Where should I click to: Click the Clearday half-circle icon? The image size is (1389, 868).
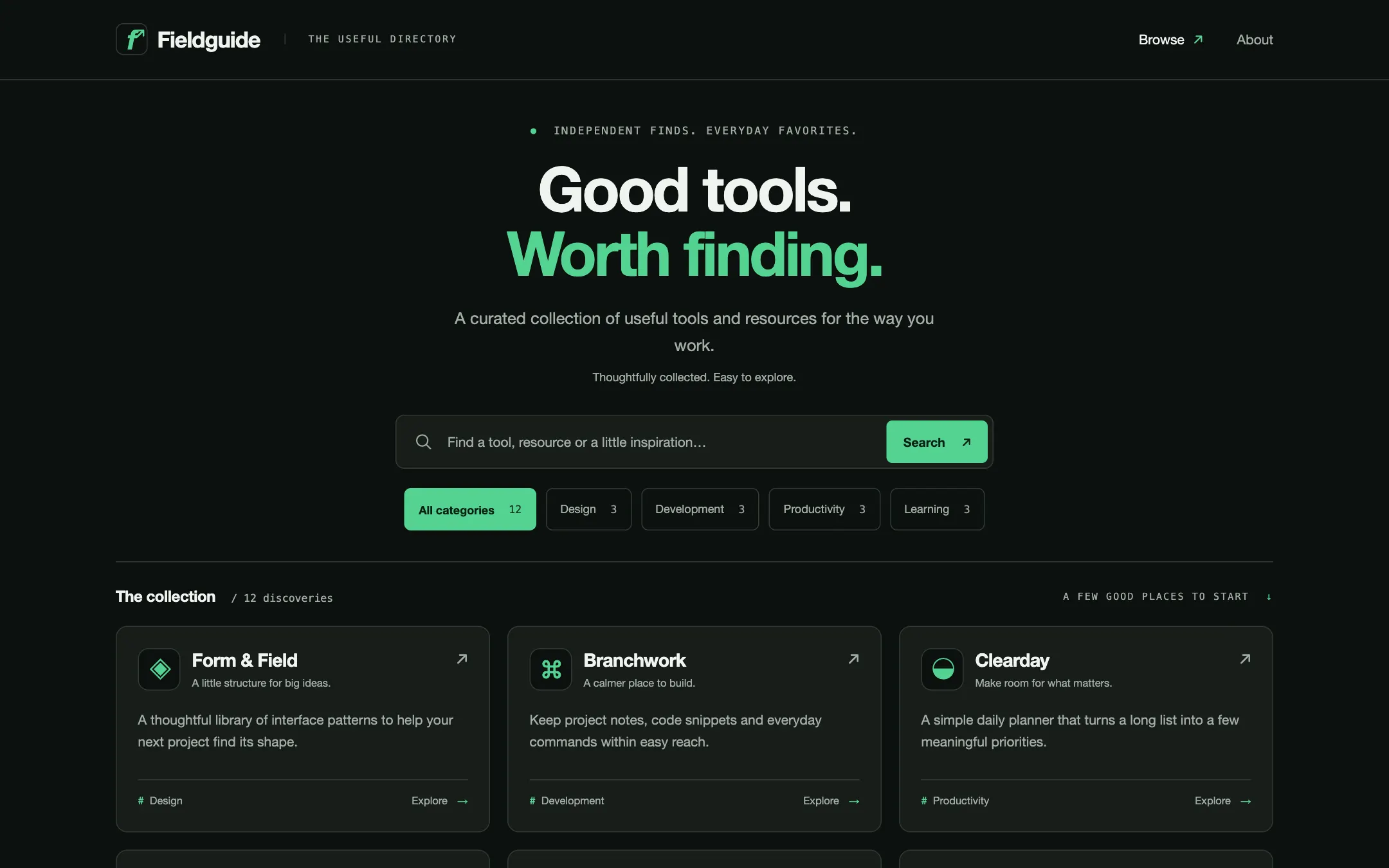[x=942, y=669]
